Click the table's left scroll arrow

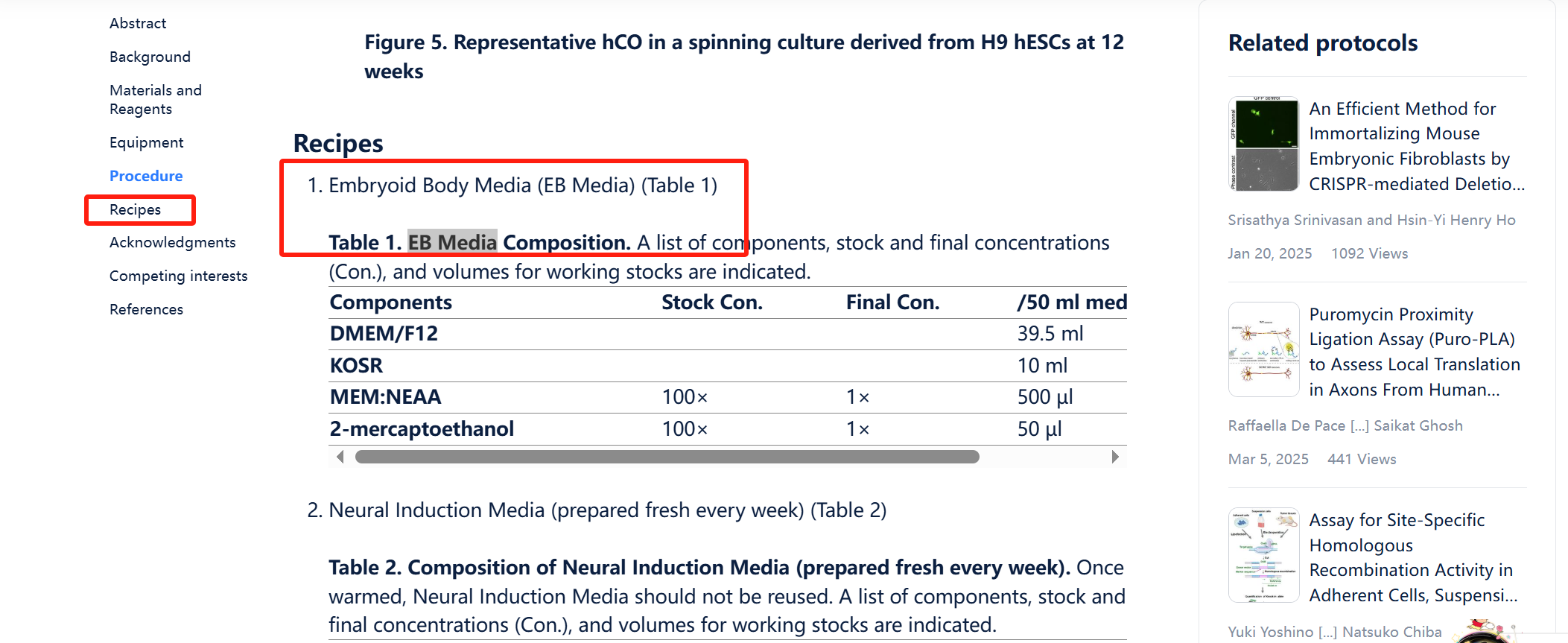(x=340, y=457)
